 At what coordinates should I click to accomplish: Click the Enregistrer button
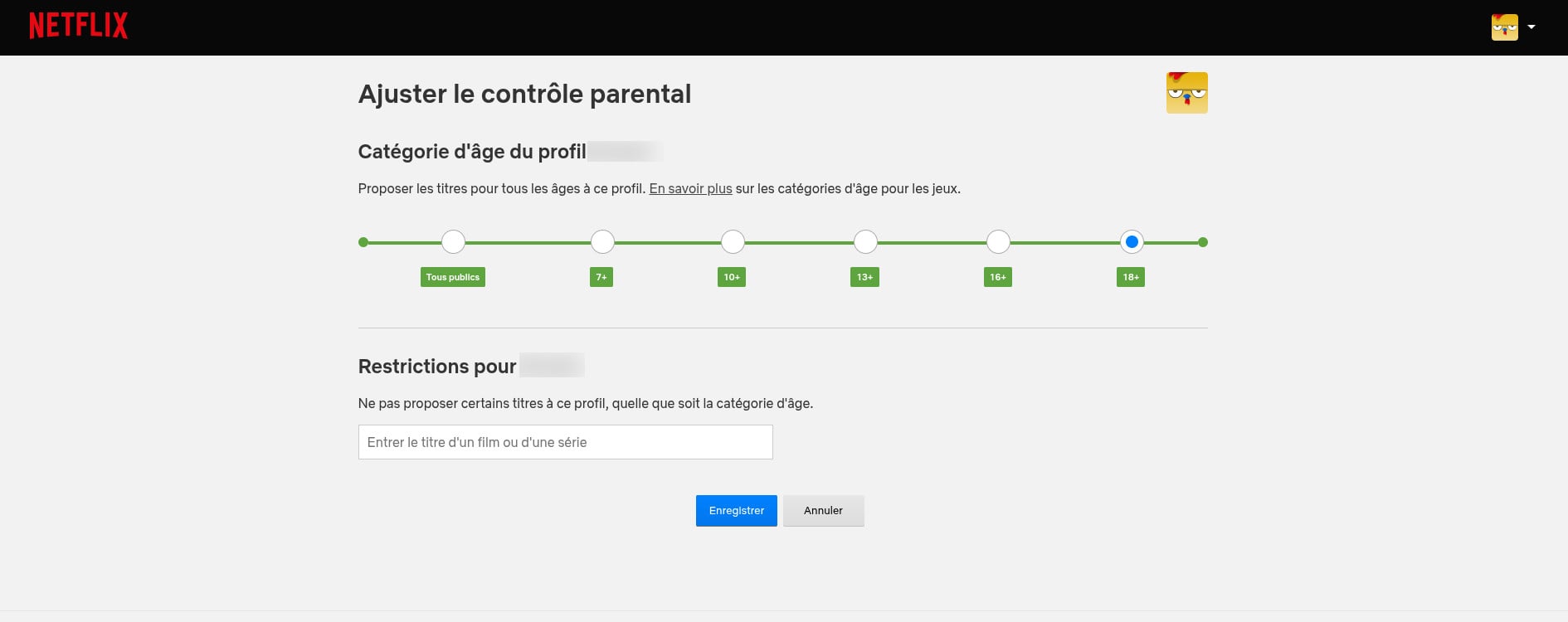pos(736,510)
